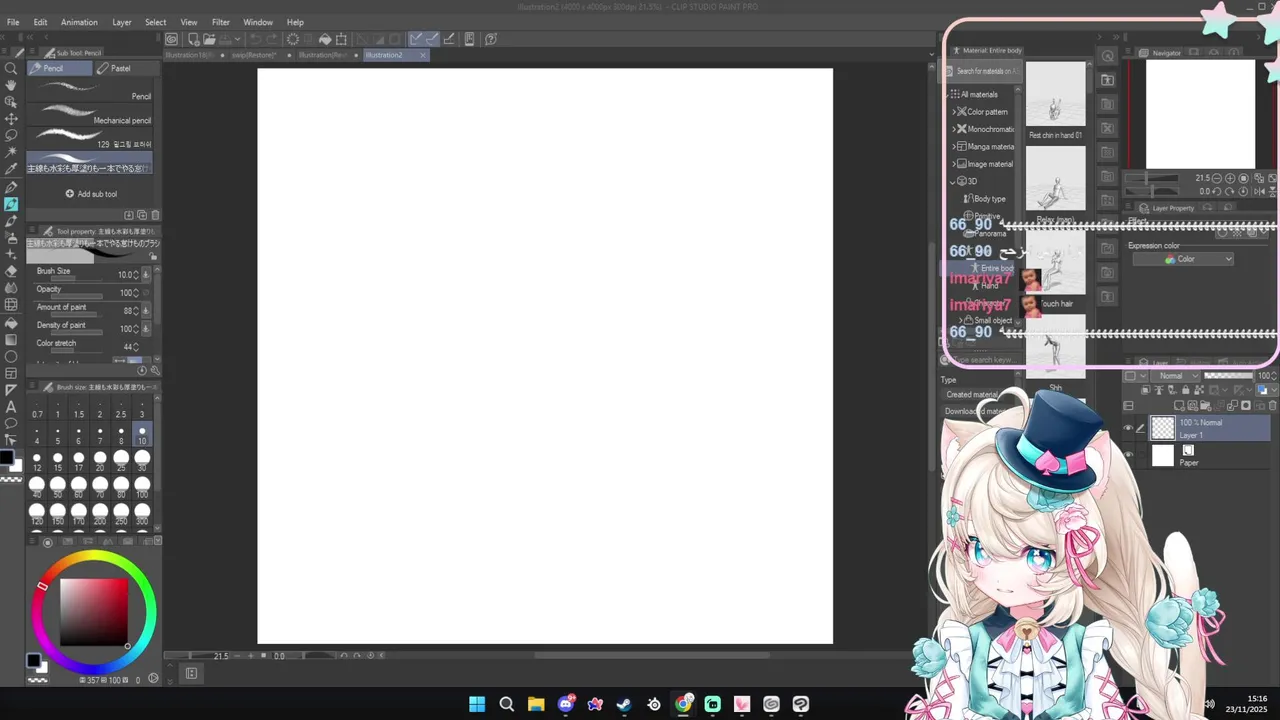Create new raster layer icon in Layer panel
Screen dimensions: 1280x720
click(x=1180, y=406)
